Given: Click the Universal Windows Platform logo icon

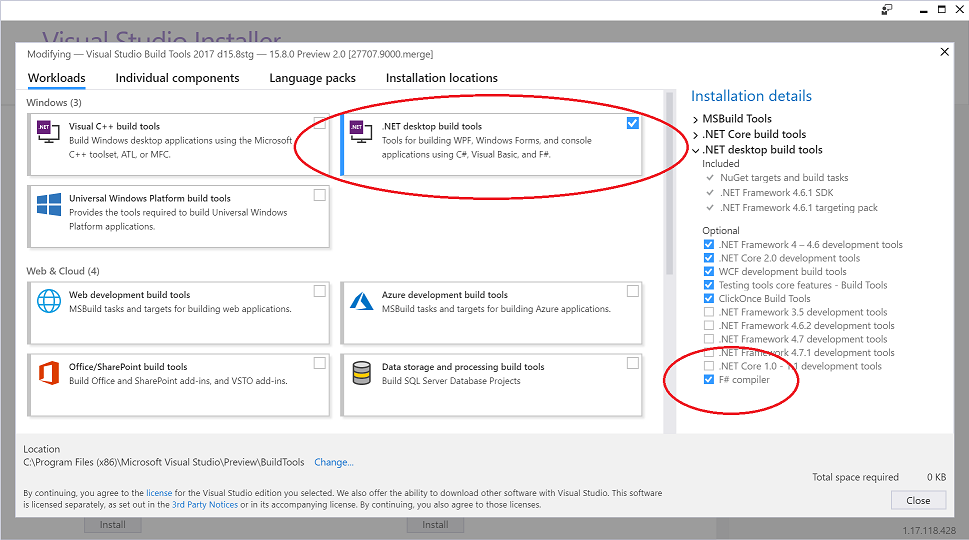Looking at the screenshot, I should (x=49, y=205).
